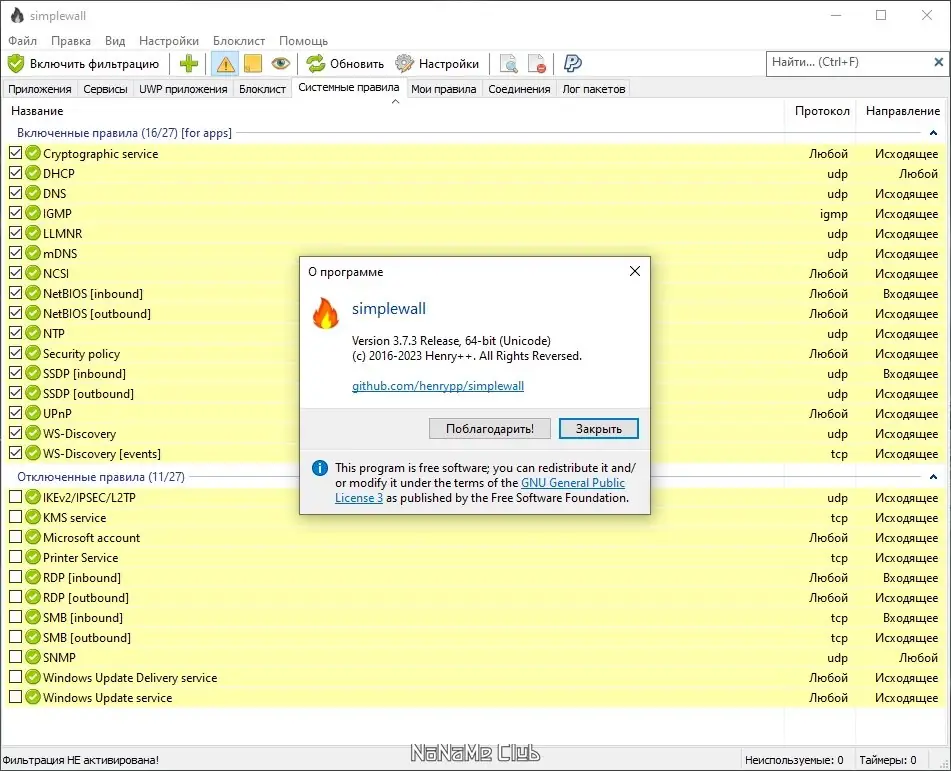Screen dimensions: 951x771
Task: Select the Windows Update Delivery service row
Action: (475, 677)
